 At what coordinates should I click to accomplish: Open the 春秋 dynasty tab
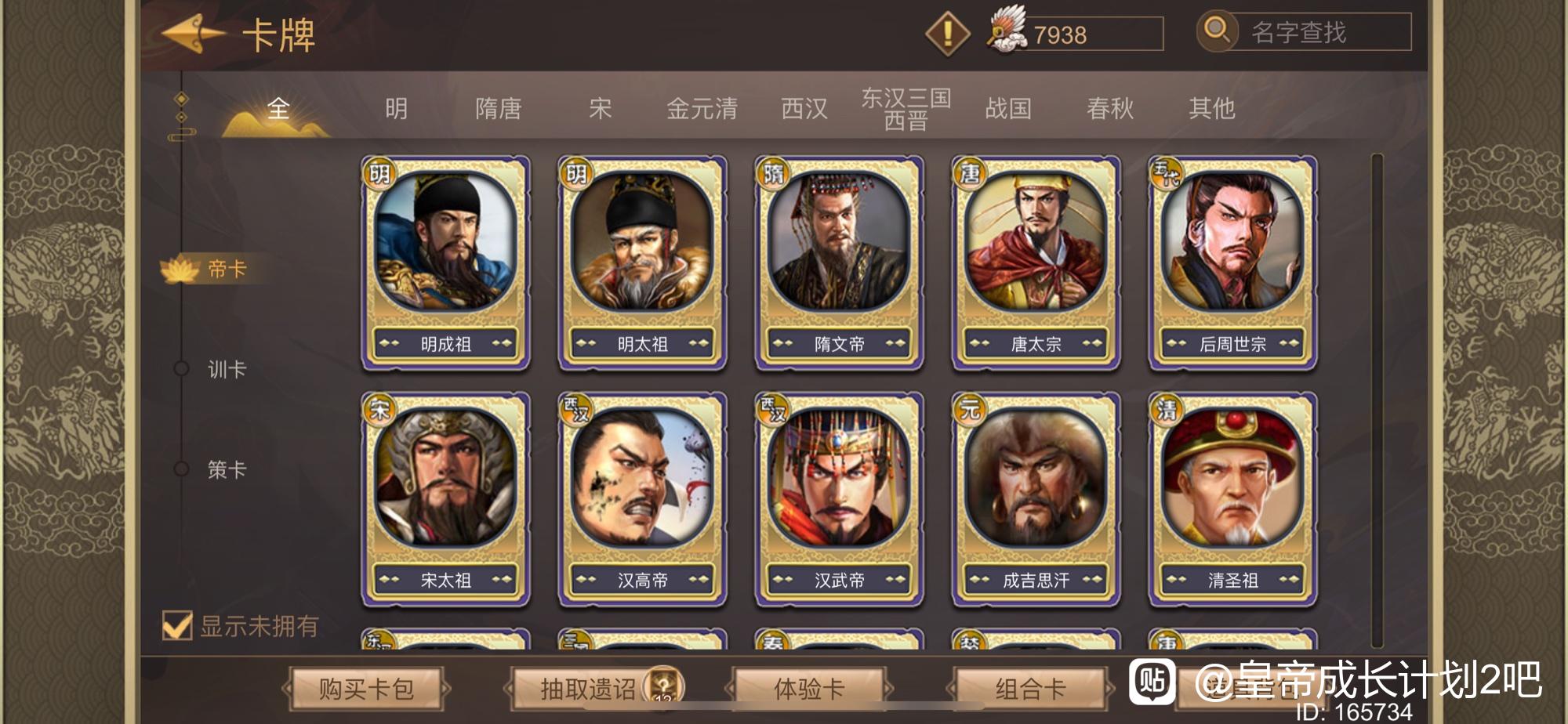(1110, 108)
